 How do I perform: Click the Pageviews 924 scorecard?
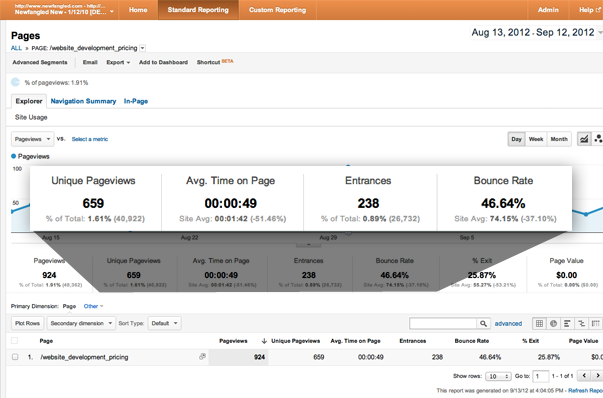pyautogui.click(x=49, y=273)
